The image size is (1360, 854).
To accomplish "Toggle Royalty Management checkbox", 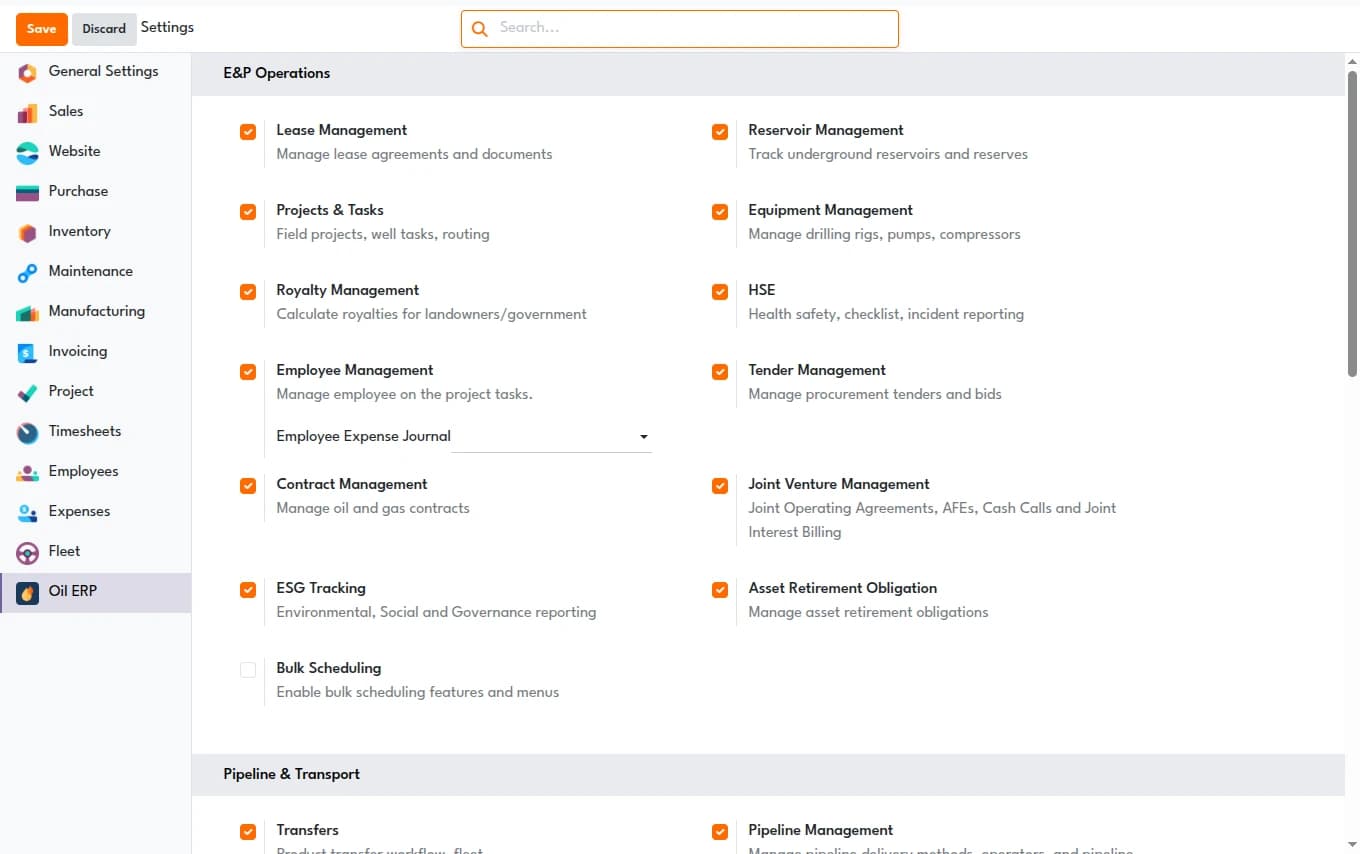I will (248, 292).
